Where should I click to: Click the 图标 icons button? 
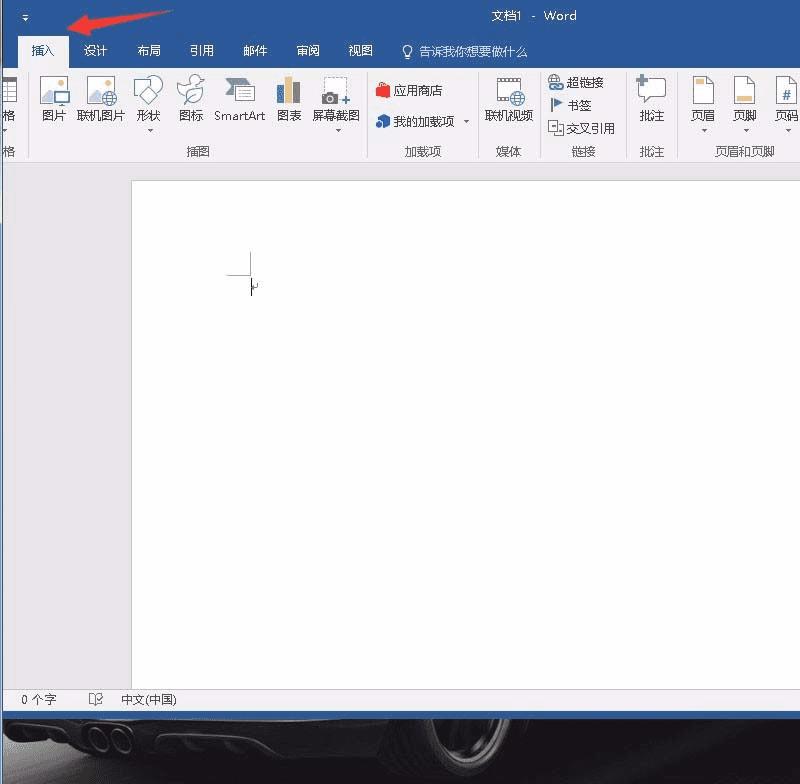[x=191, y=99]
